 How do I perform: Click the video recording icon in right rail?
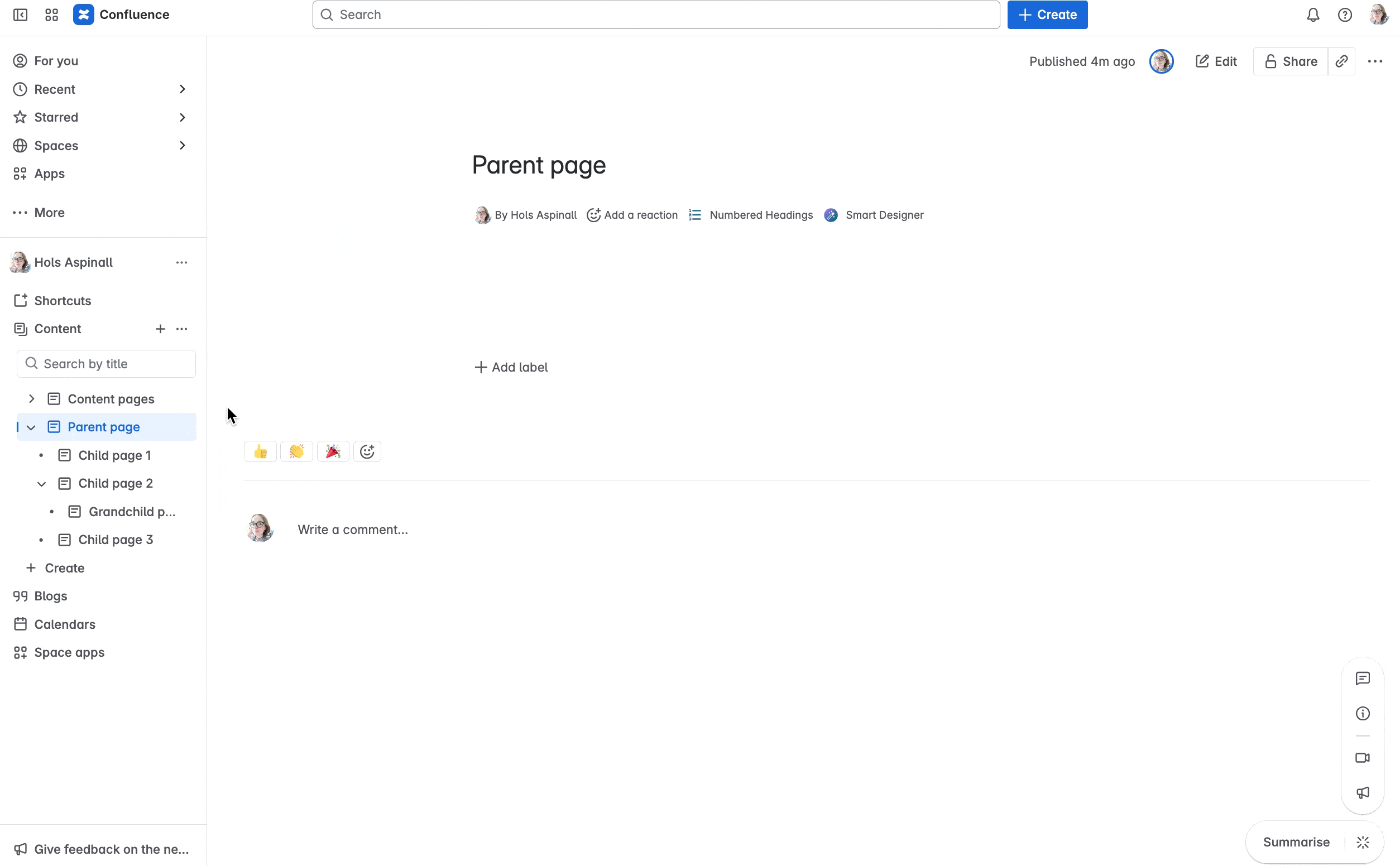pos(1362,758)
